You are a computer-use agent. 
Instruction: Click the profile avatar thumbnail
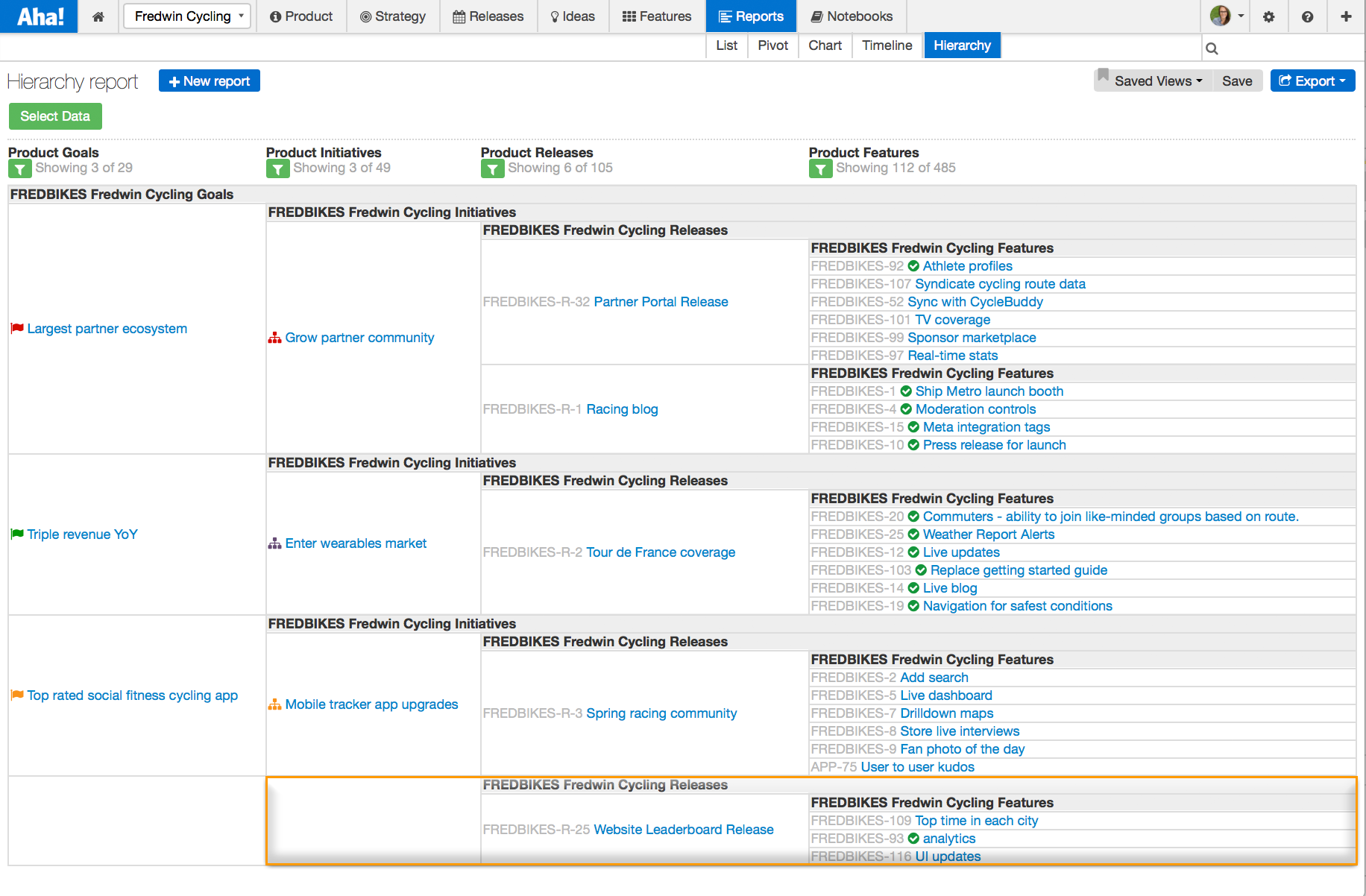(x=1221, y=16)
